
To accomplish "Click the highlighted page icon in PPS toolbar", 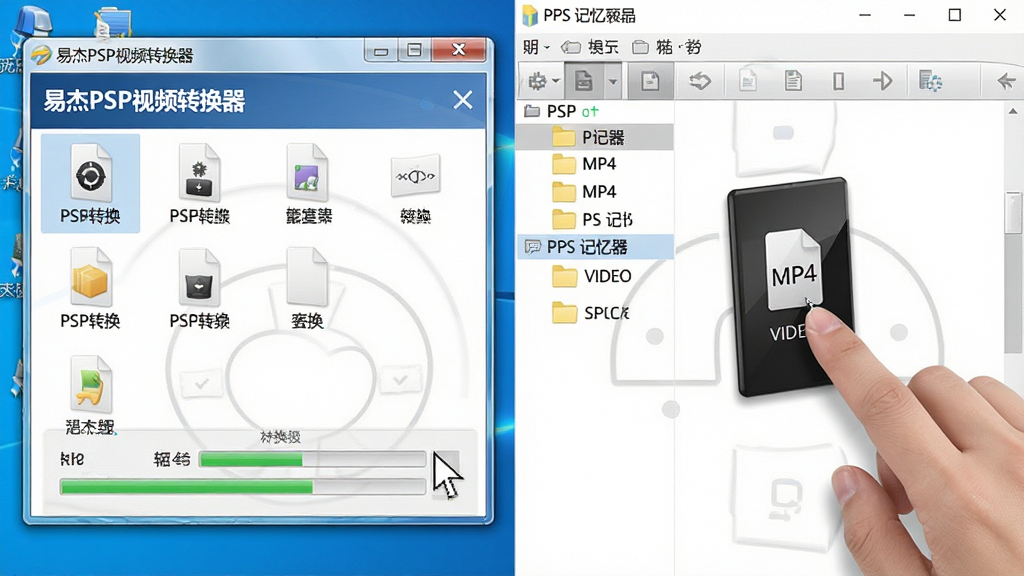I will tap(650, 81).
